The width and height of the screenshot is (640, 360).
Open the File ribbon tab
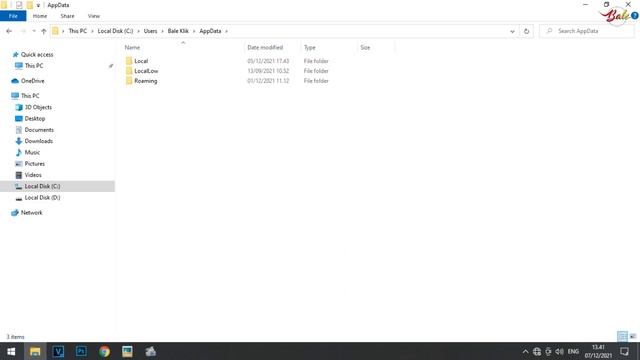pyautogui.click(x=13, y=16)
